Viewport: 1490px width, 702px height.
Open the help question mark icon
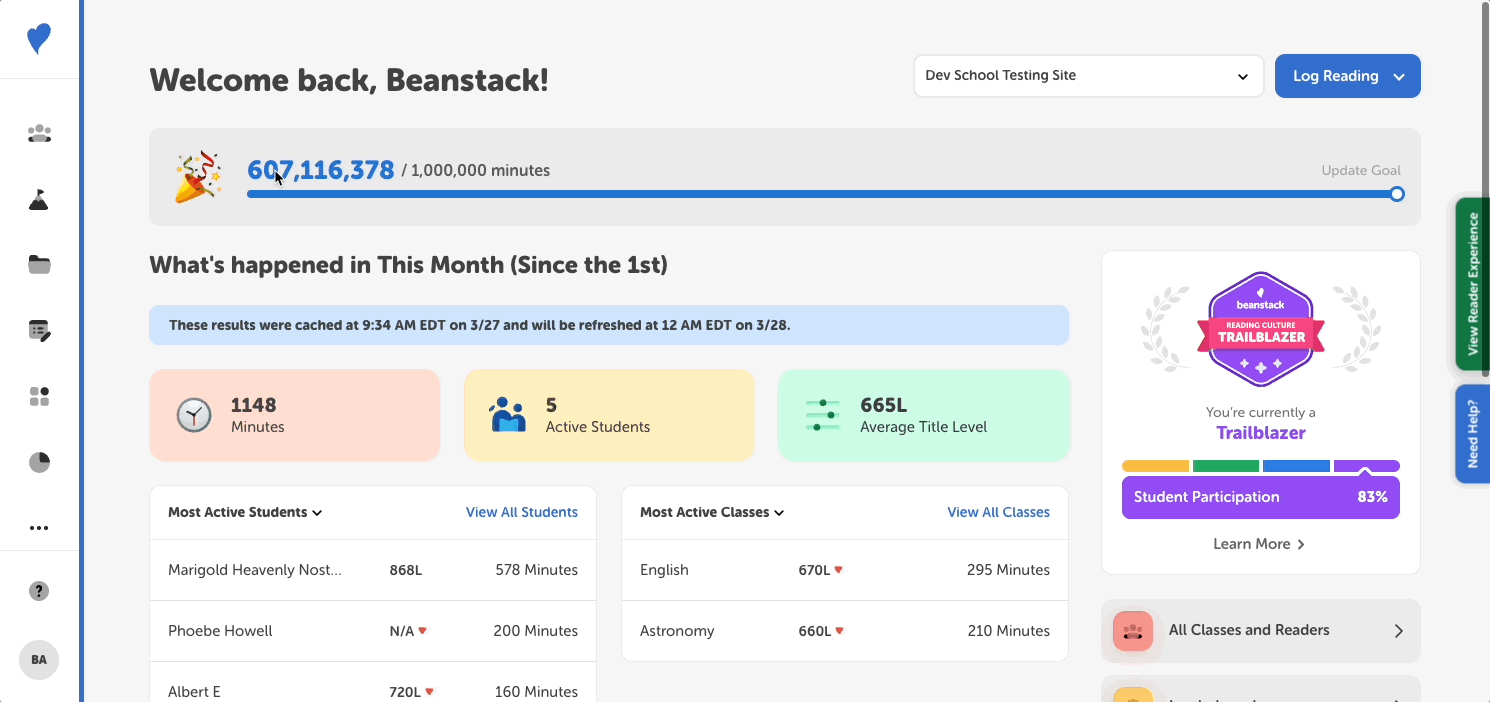(39, 591)
